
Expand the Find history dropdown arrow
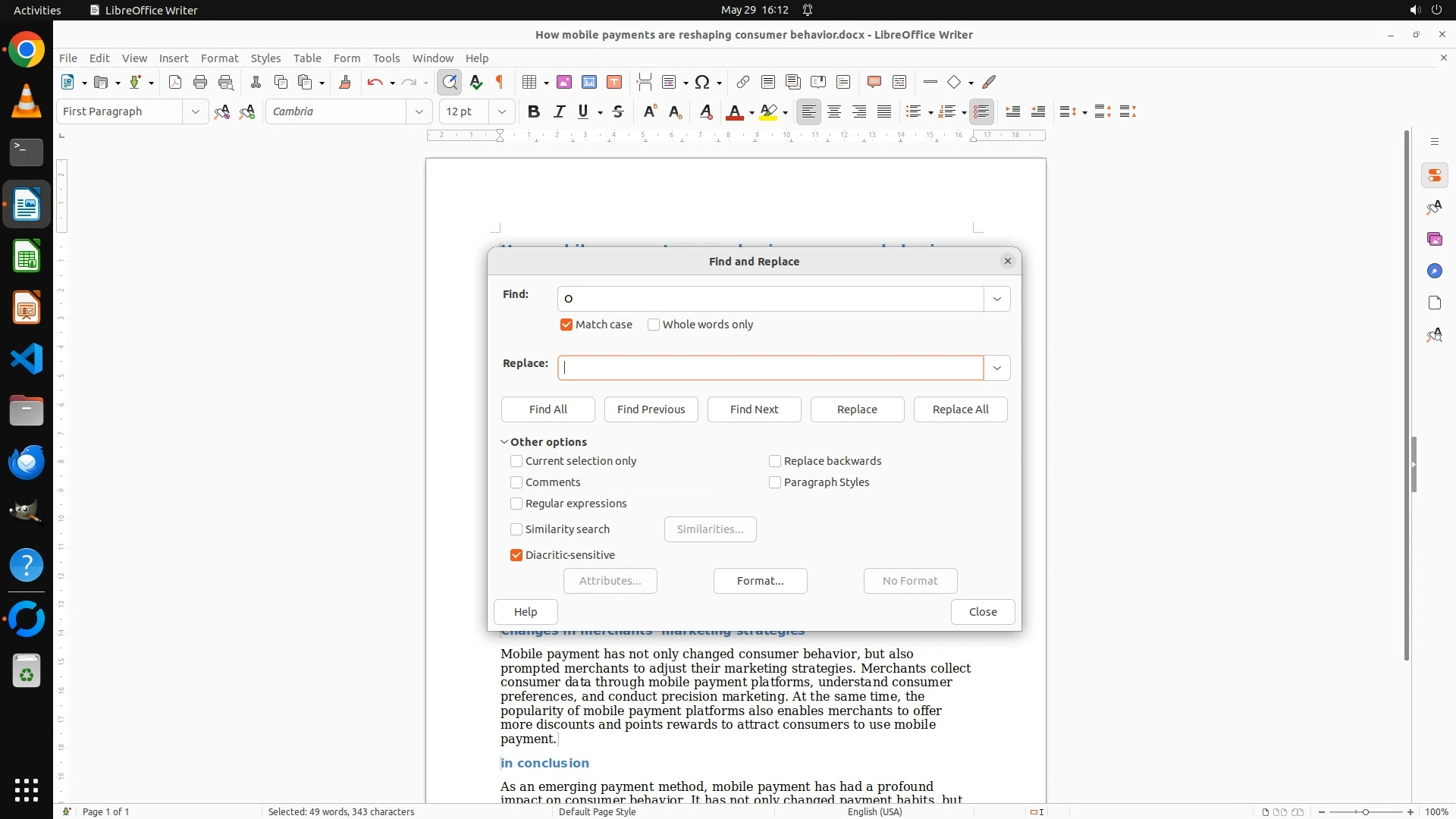997,299
